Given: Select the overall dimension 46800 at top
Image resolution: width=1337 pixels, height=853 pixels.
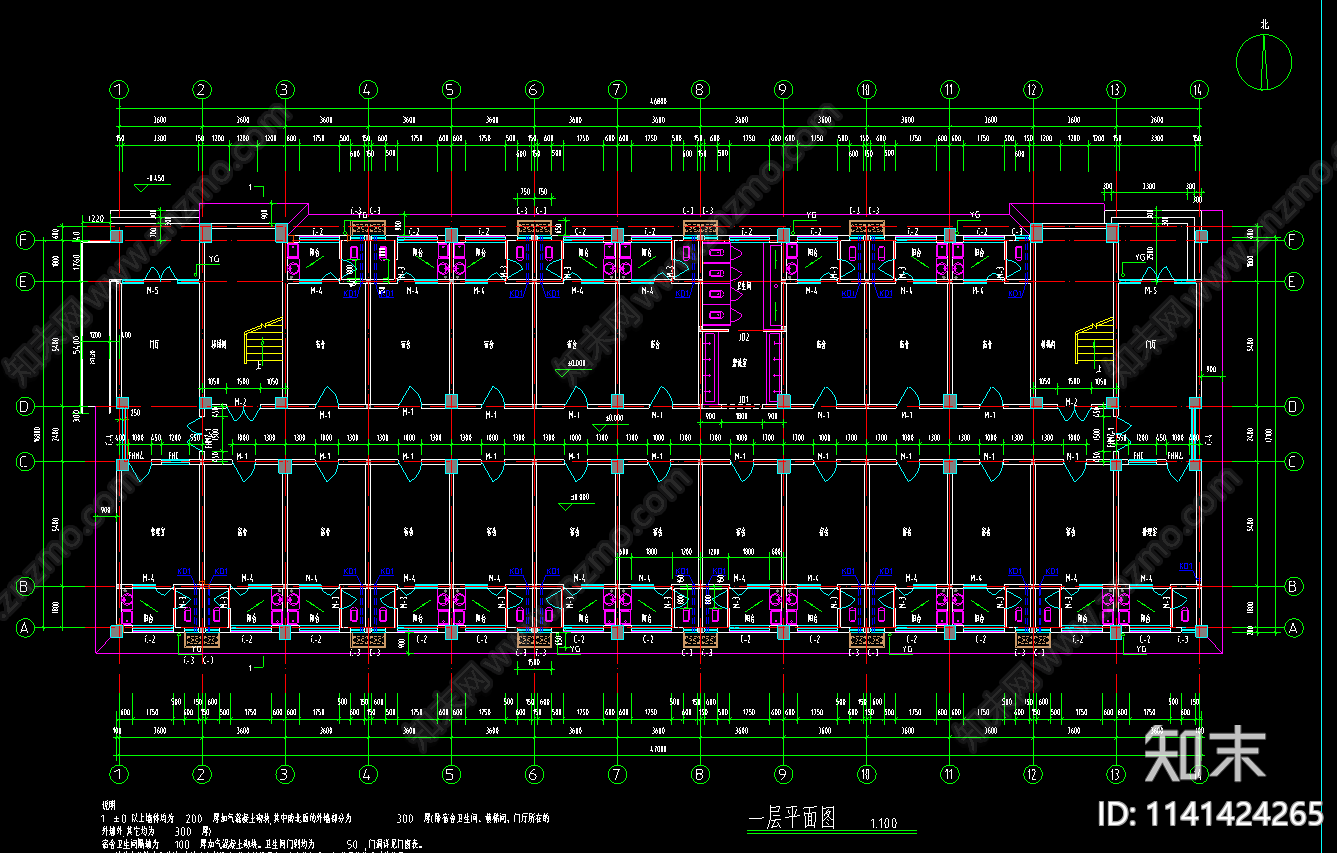Looking at the screenshot, I should point(658,101).
